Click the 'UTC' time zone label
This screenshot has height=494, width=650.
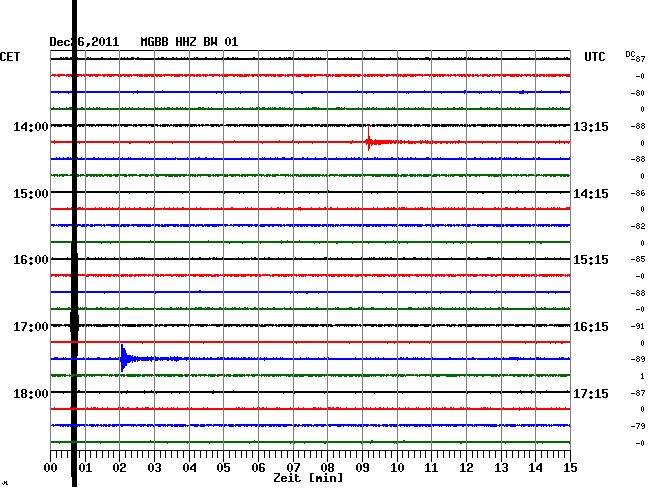(x=594, y=57)
